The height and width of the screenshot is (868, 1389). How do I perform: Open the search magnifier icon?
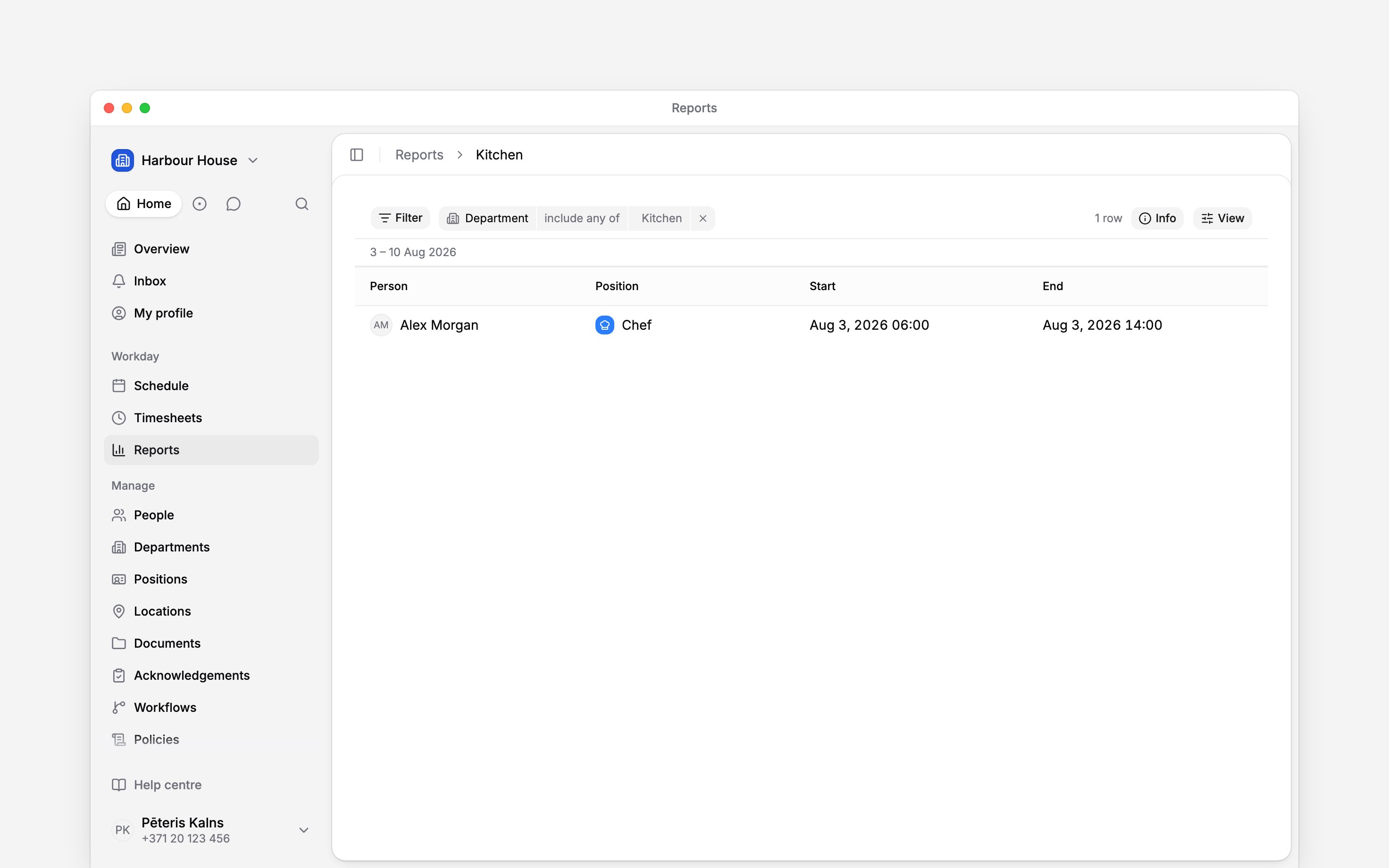(302, 204)
